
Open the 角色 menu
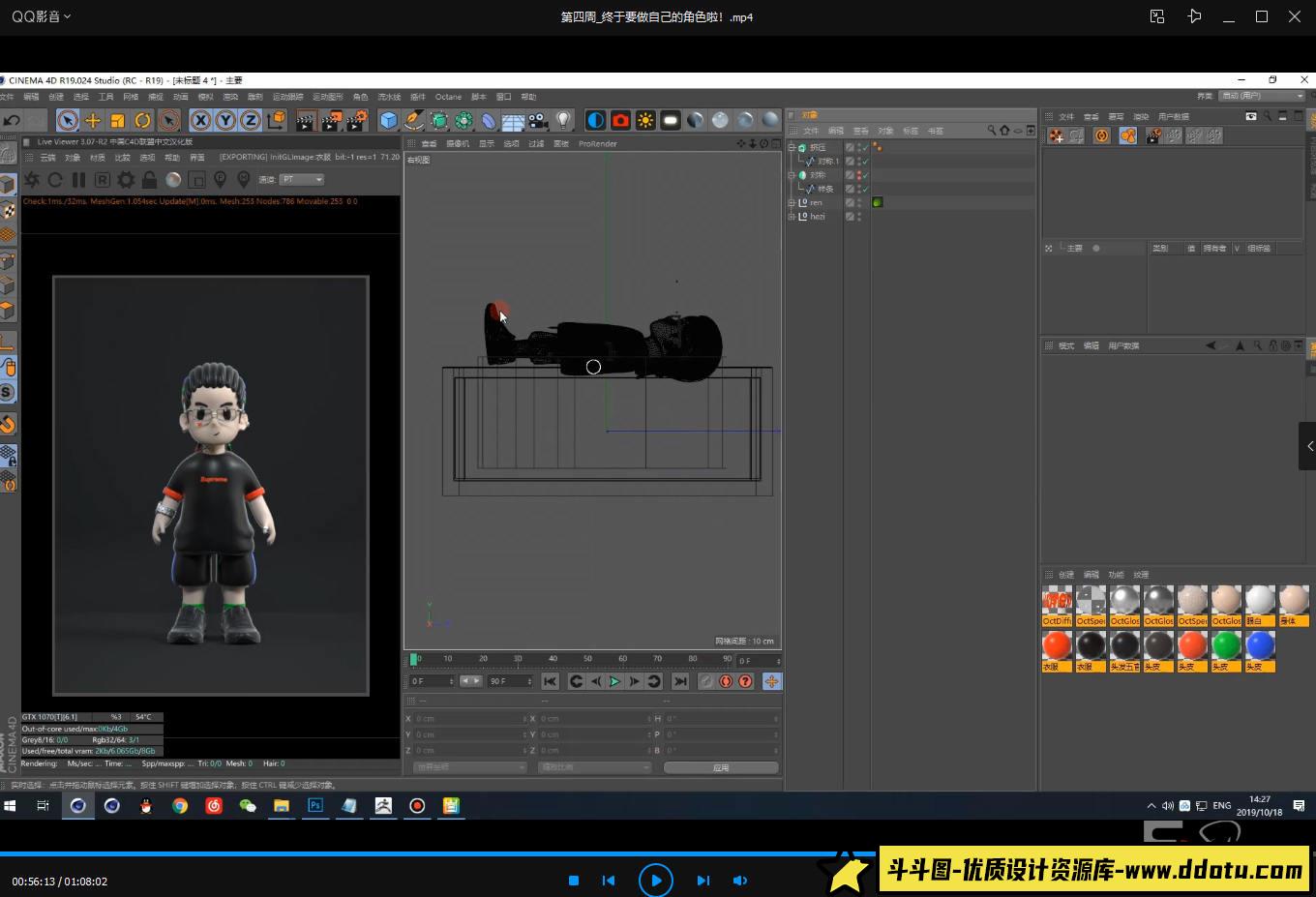(360, 97)
